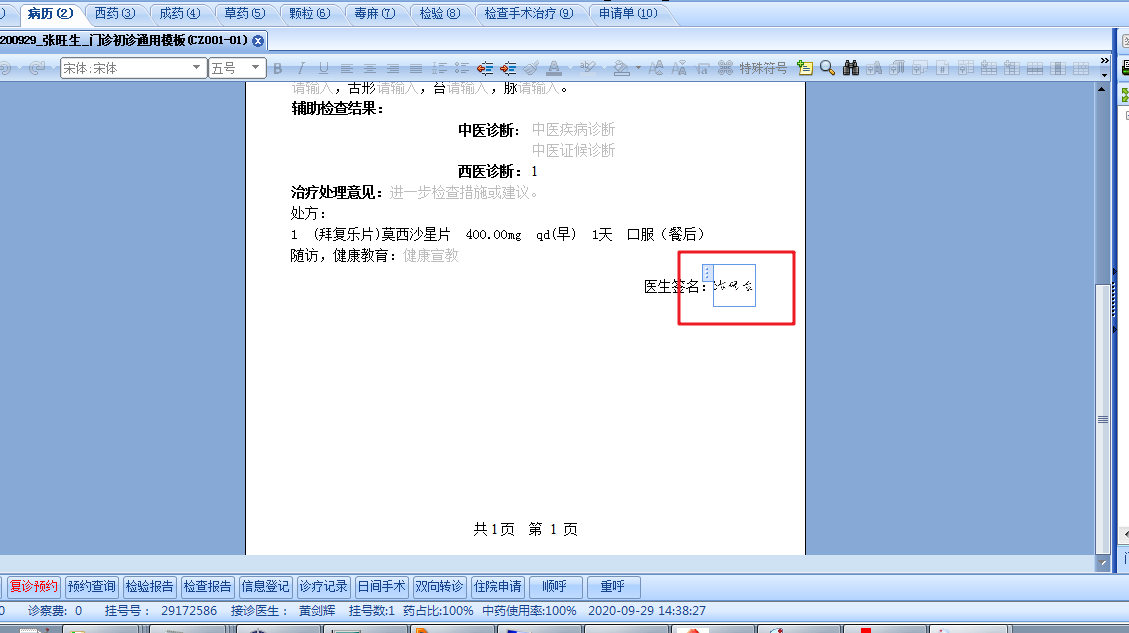
Task: Click 双向转诊 button
Action: 439,587
